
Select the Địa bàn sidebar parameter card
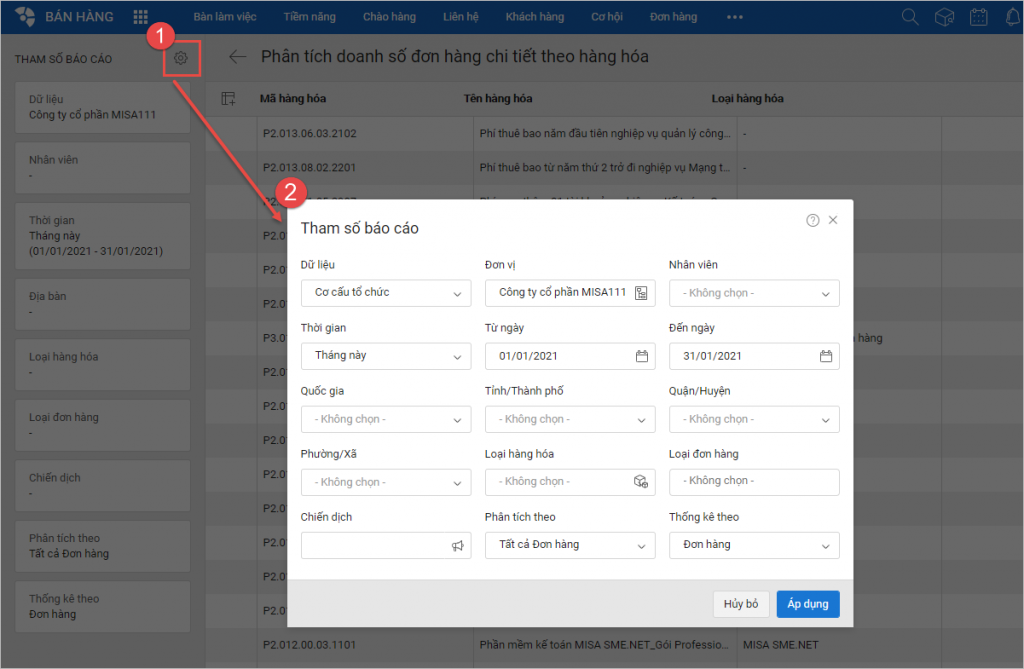click(103, 304)
